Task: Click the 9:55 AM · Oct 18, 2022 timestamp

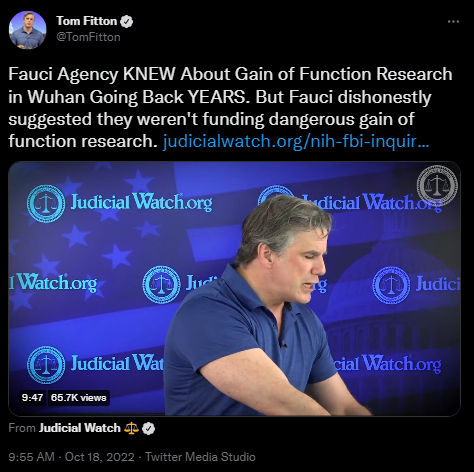Action: (x=71, y=457)
